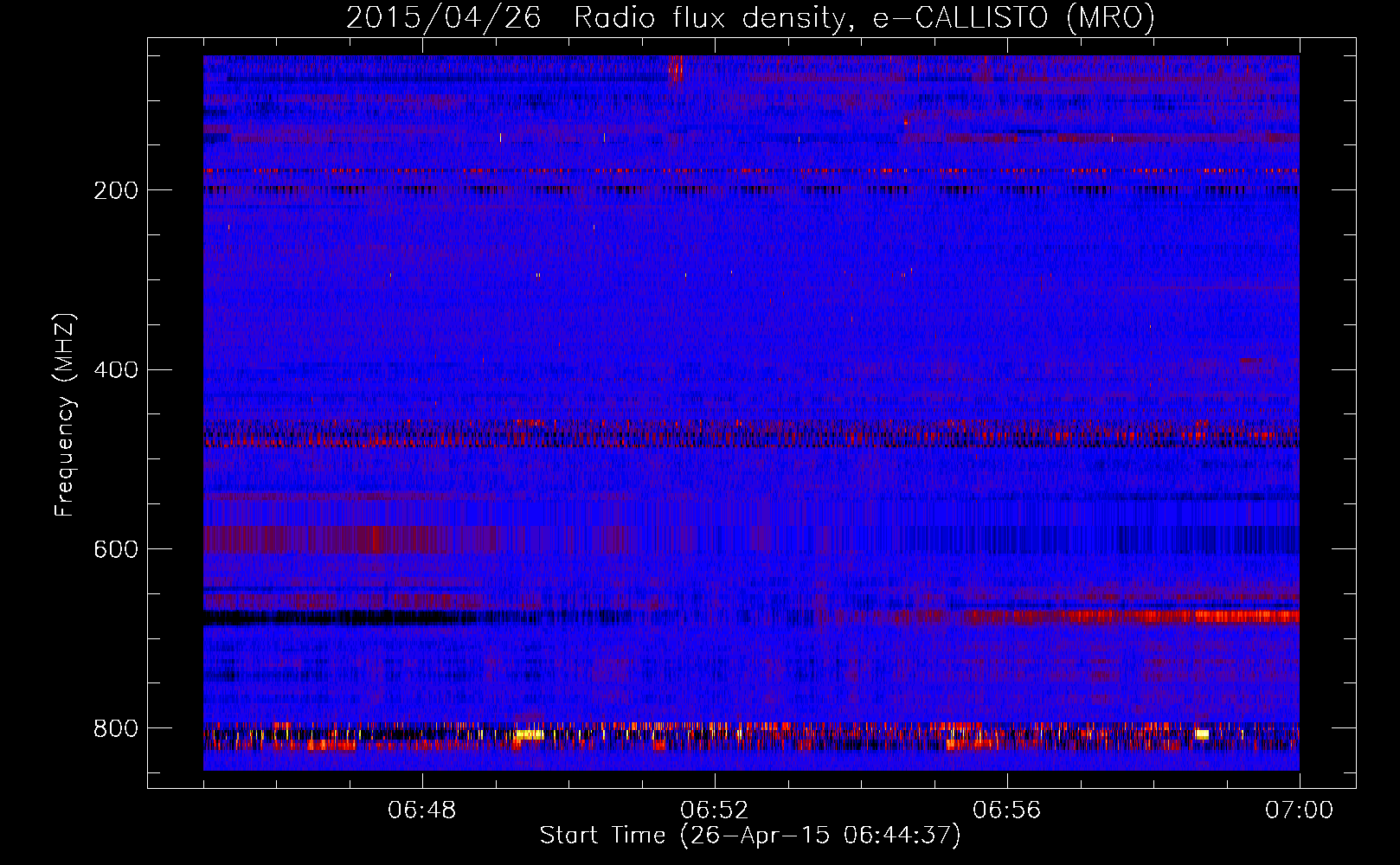Click the plot title with e-CALLISTO (MRO)
The width and height of the screenshot is (1400, 865).
point(750,18)
